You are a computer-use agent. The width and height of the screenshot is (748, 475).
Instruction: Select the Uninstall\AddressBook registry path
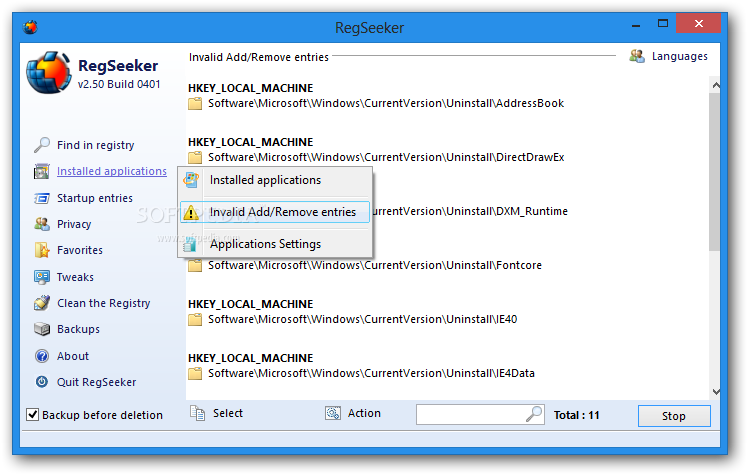point(386,103)
